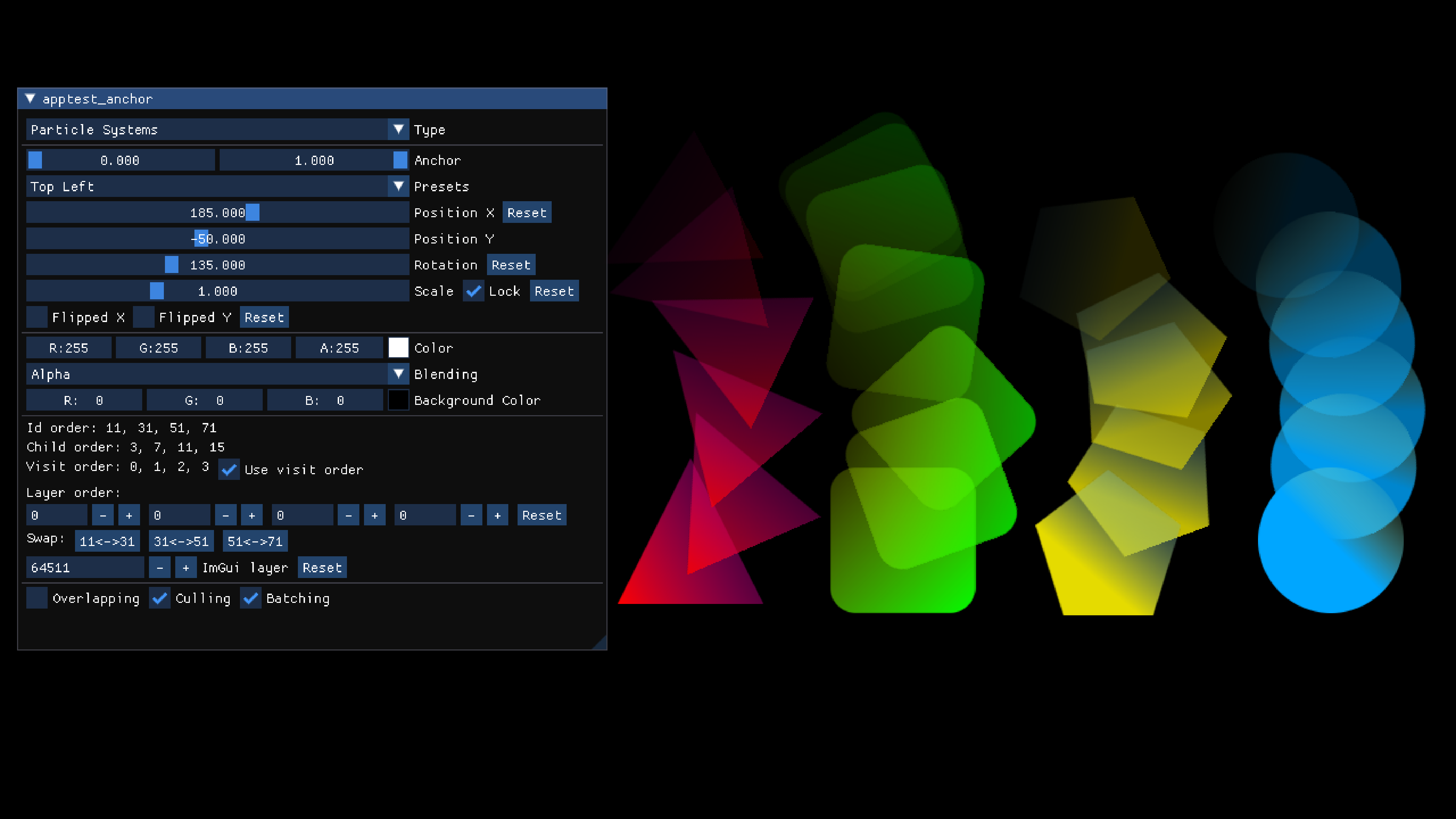The width and height of the screenshot is (1456, 819).
Task: Click the white Color swatch
Action: tap(398, 348)
